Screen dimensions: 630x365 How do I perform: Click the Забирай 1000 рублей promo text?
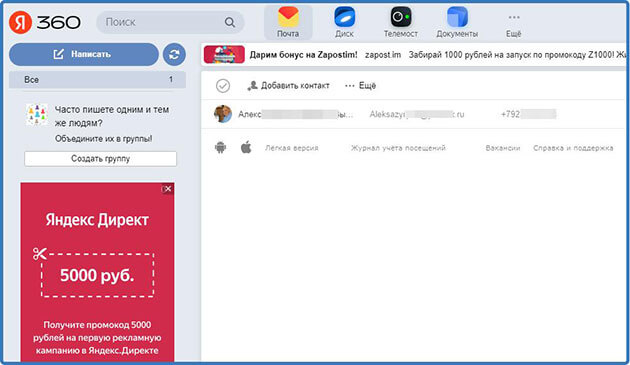click(x=517, y=55)
